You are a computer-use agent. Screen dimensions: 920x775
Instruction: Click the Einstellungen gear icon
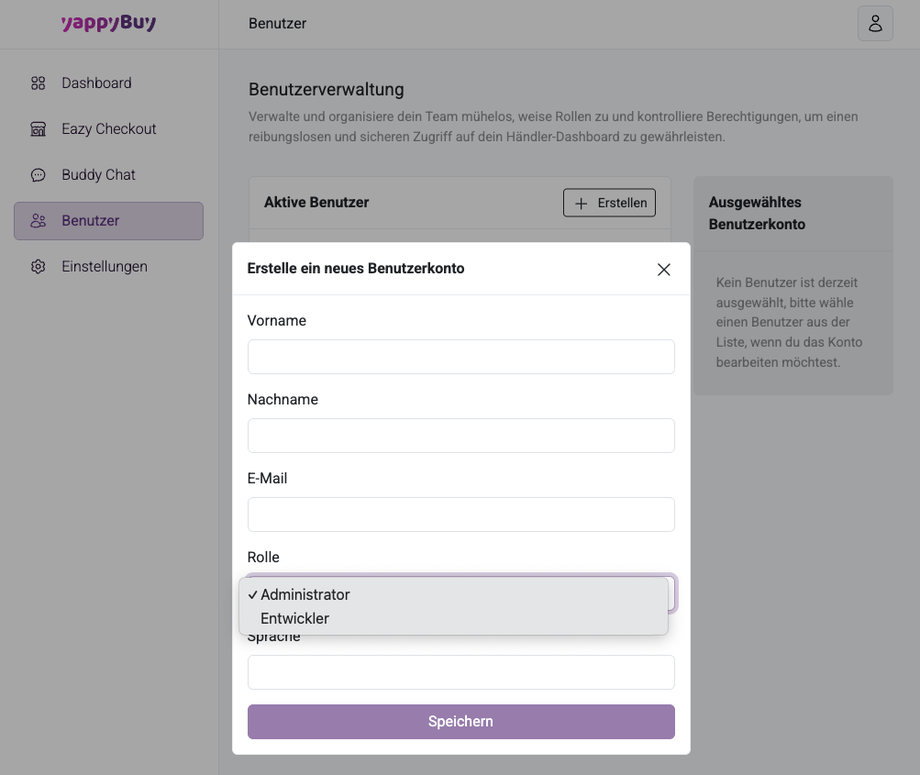(38, 267)
